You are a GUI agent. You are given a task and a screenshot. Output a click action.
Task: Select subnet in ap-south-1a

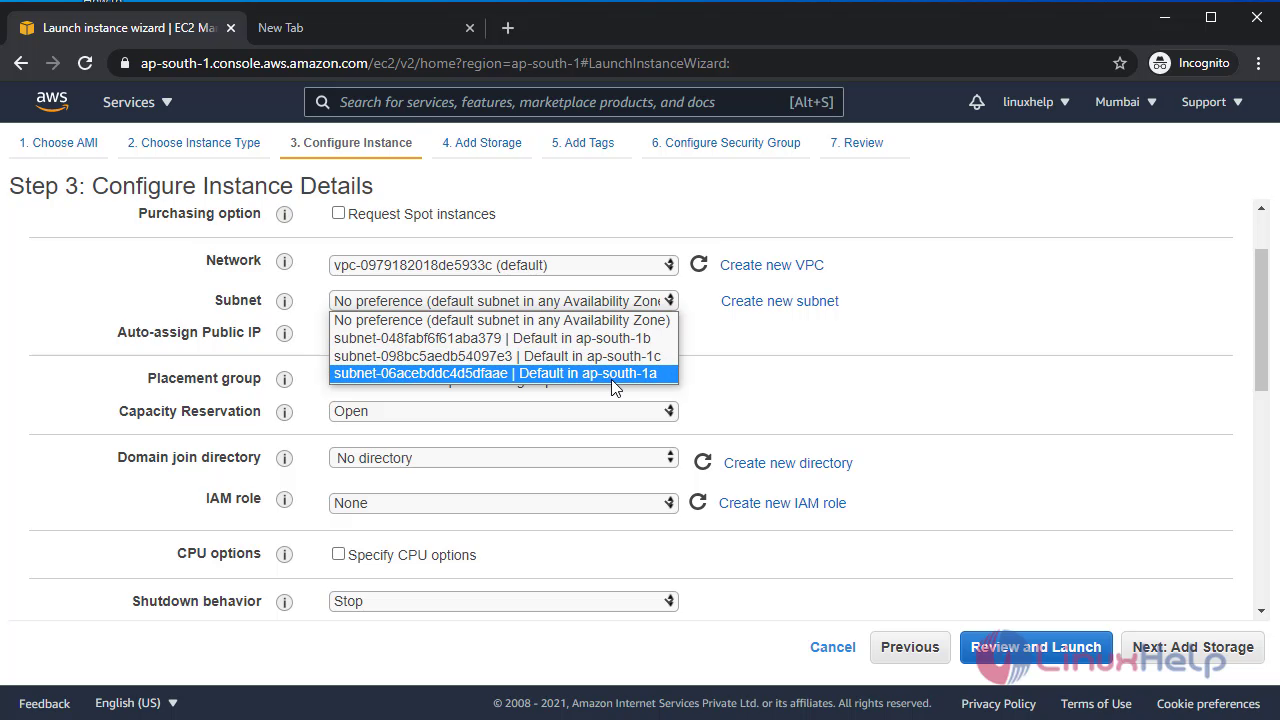(x=504, y=373)
